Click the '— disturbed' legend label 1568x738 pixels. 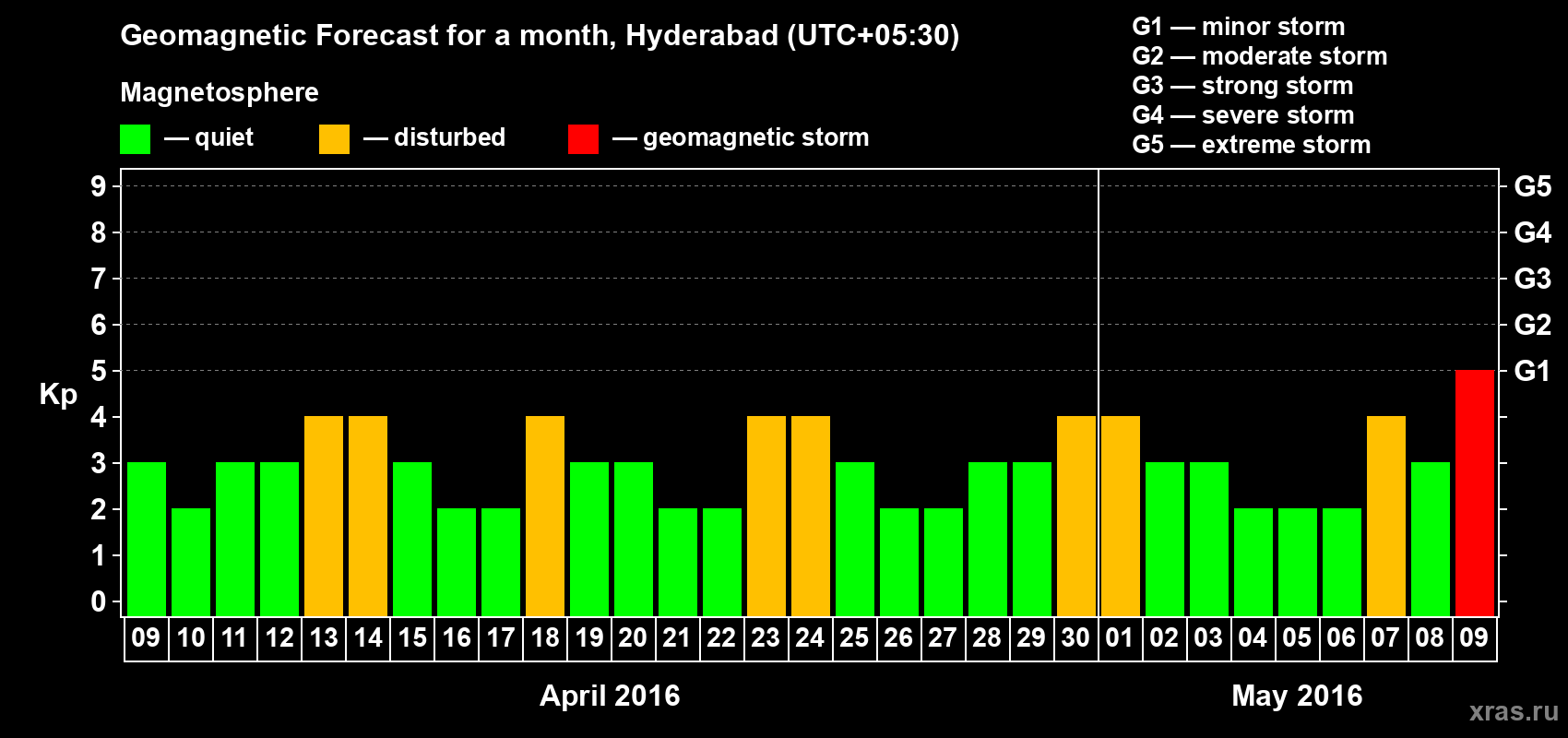[x=434, y=137]
